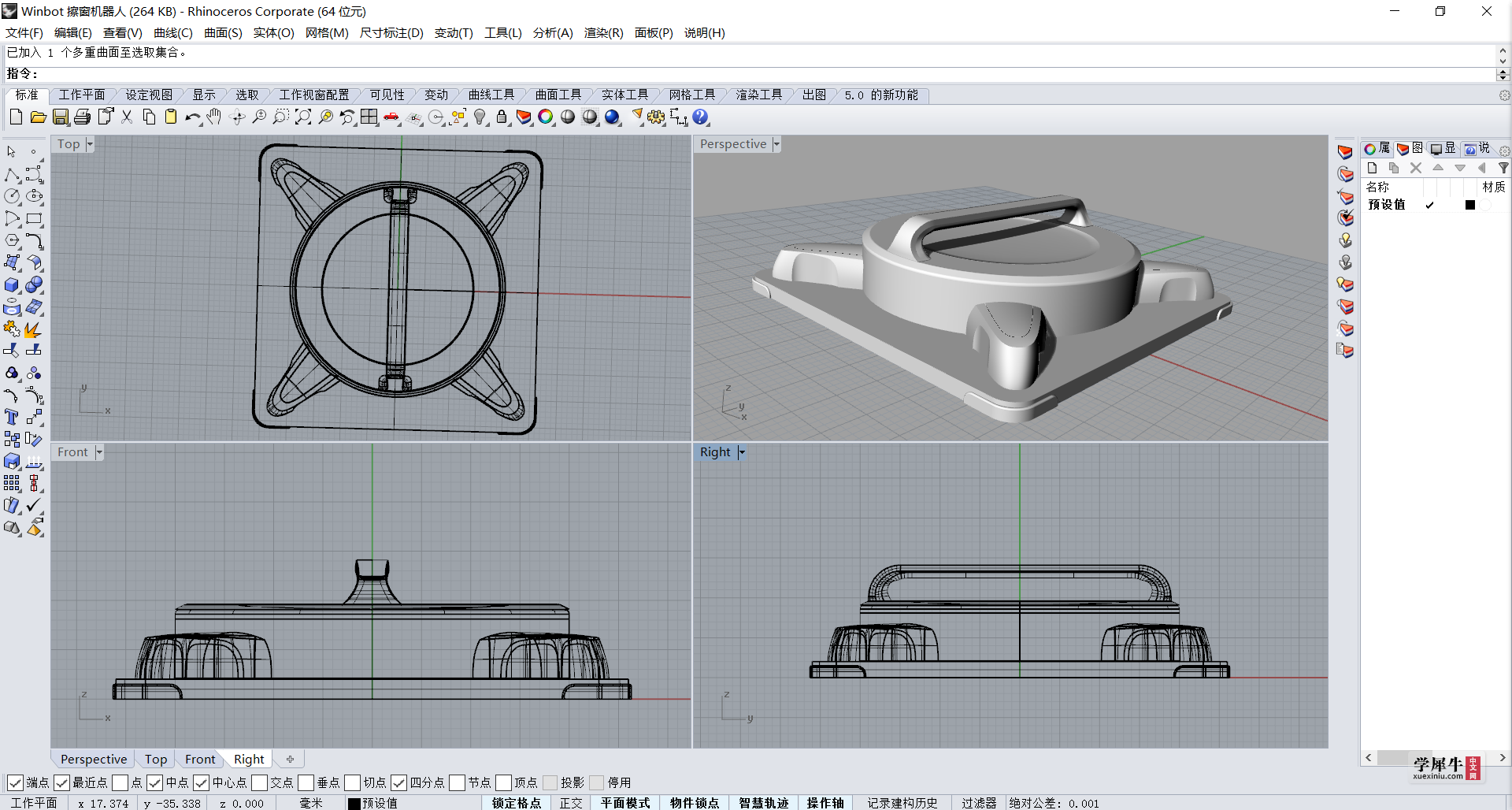Click the new layer icon in Layers panel
The height and width of the screenshot is (810, 1512).
click(1372, 168)
